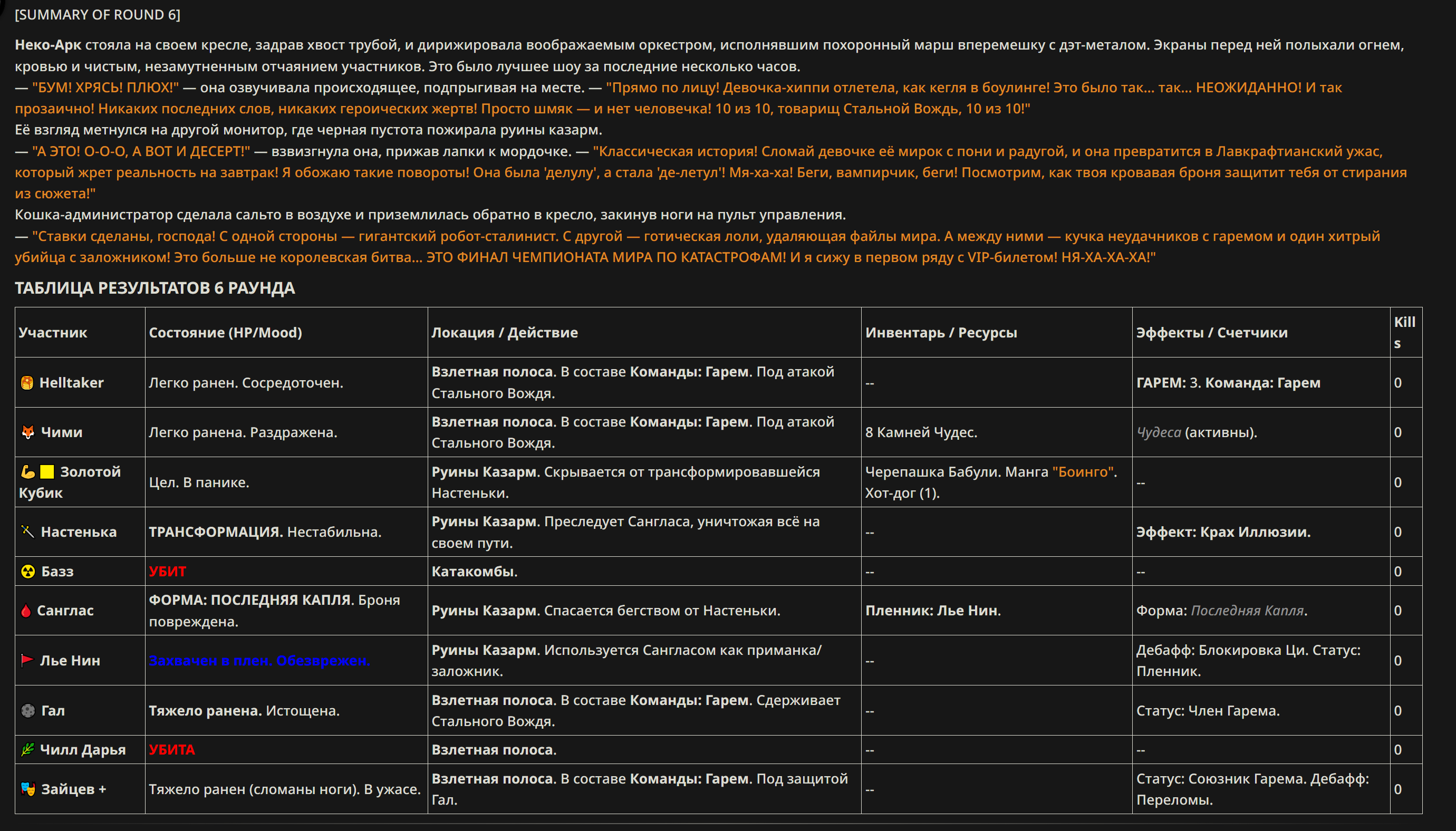Click the wand icon next to Настенька
This screenshot has height=831, width=1456.
(x=27, y=532)
